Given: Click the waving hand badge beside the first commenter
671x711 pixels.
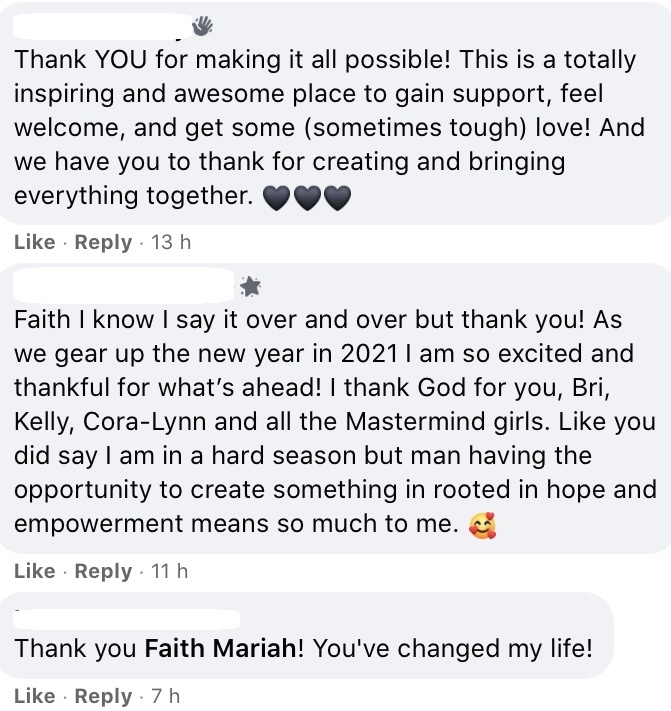Looking at the screenshot, I should [203, 26].
